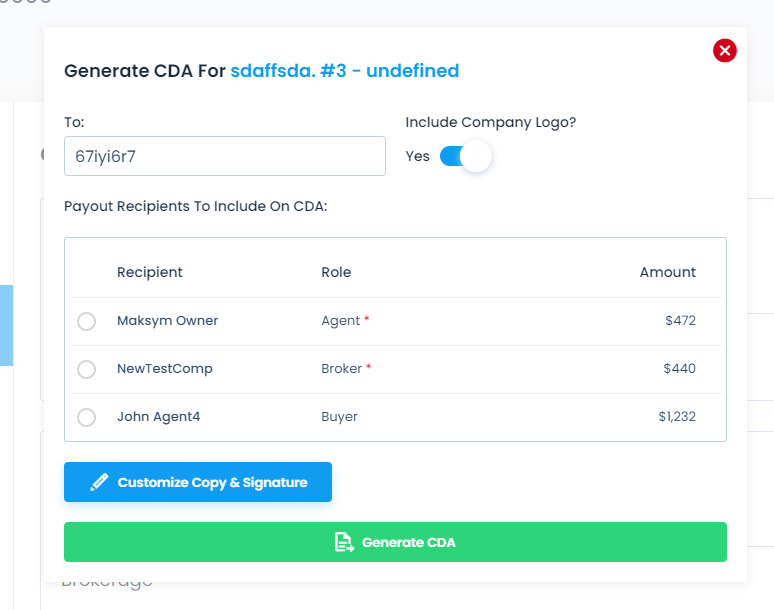Viewport: 774px width, 610px height.
Task: Click the pencil icon on Customize button
Action: pyautogui.click(x=99, y=482)
